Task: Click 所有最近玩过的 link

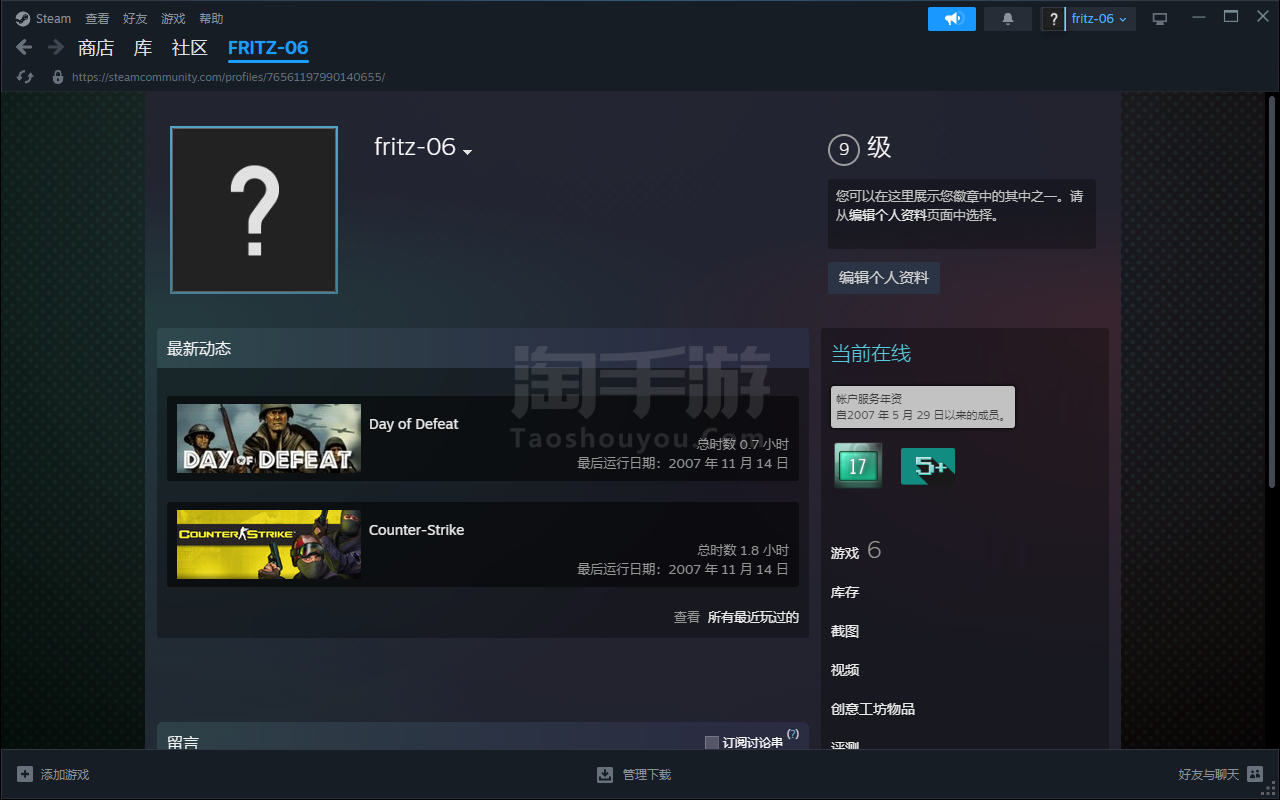Action: 753,617
